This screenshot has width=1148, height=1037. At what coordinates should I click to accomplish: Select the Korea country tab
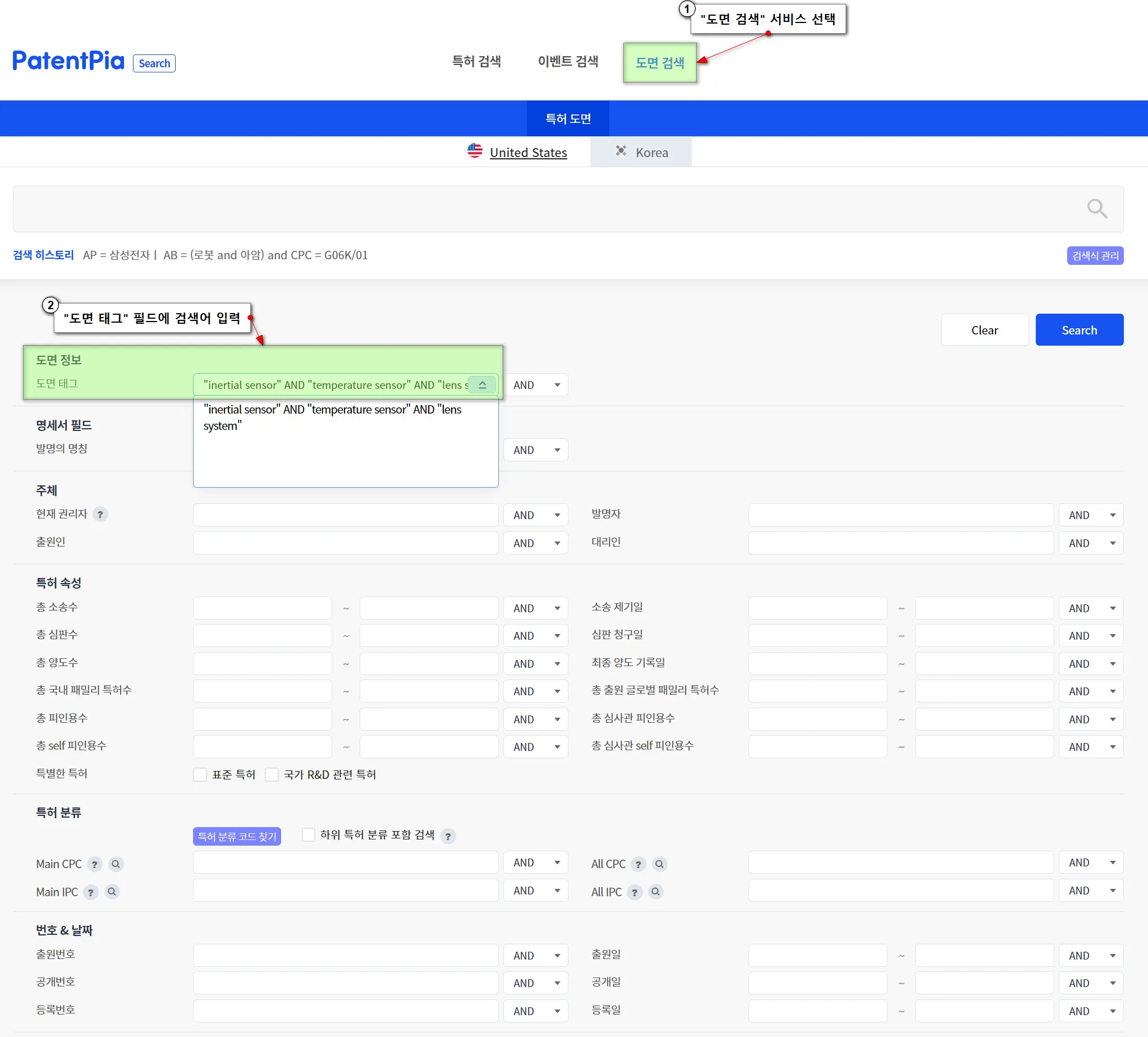(x=641, y=153)
